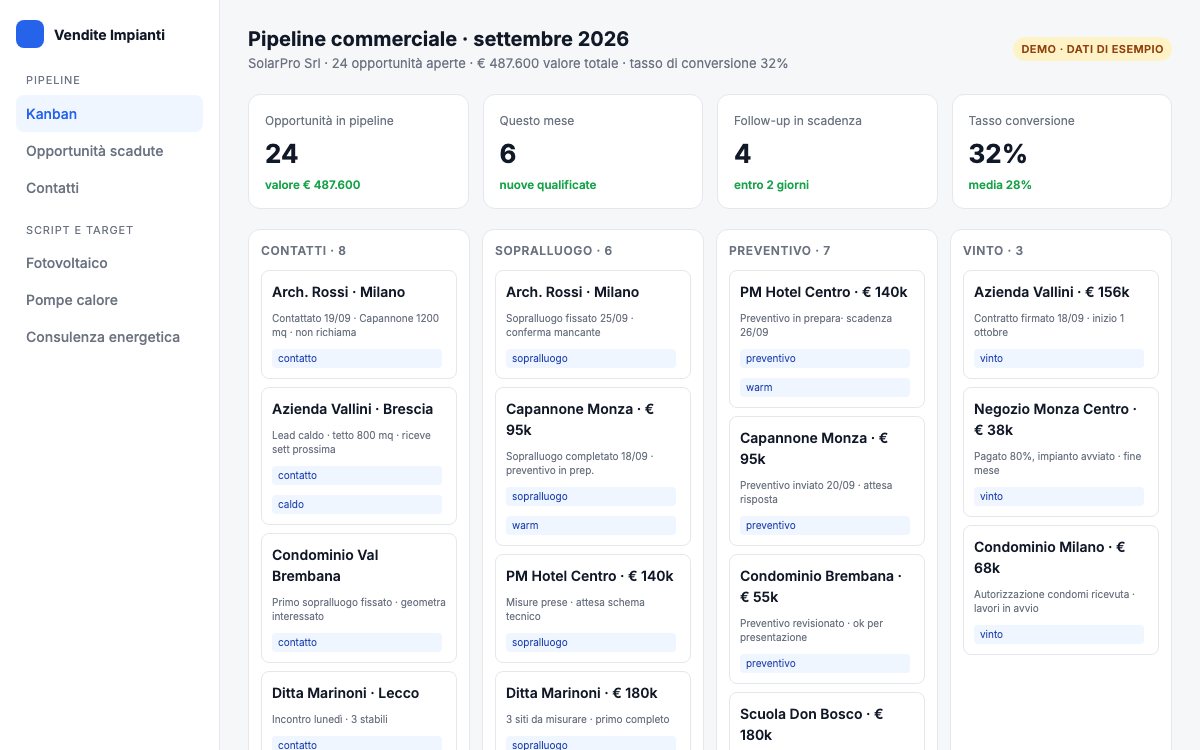This screenshot has height=750, width=1200.
Task: Click the blue Vendite Impianti logo icon
Action: [x=30, y=34]
